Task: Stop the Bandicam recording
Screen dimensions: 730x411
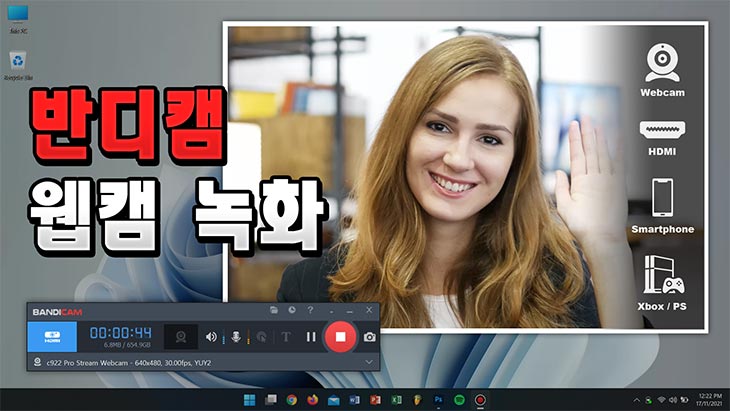Action: pos(340,337)
